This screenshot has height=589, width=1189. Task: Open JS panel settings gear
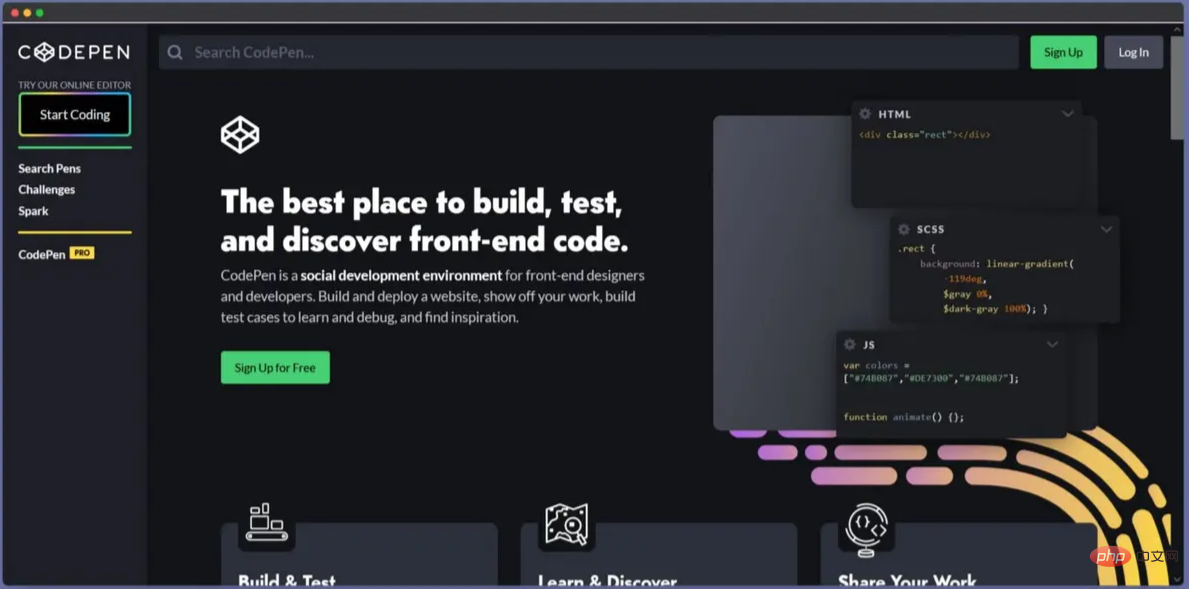point(850,344)
